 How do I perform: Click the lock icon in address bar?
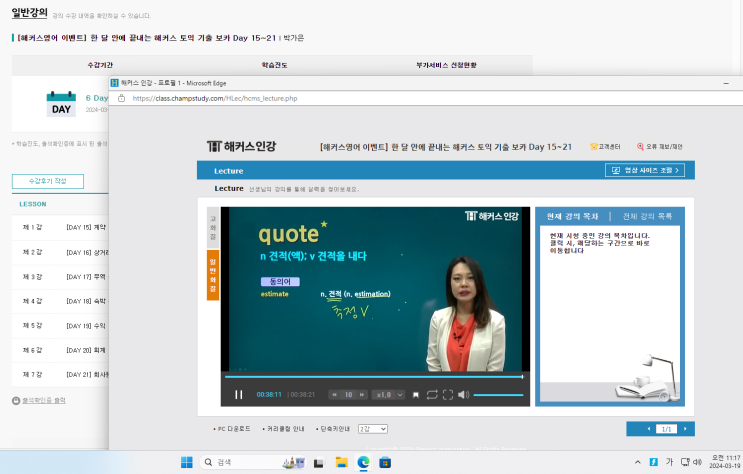[121, 98]
